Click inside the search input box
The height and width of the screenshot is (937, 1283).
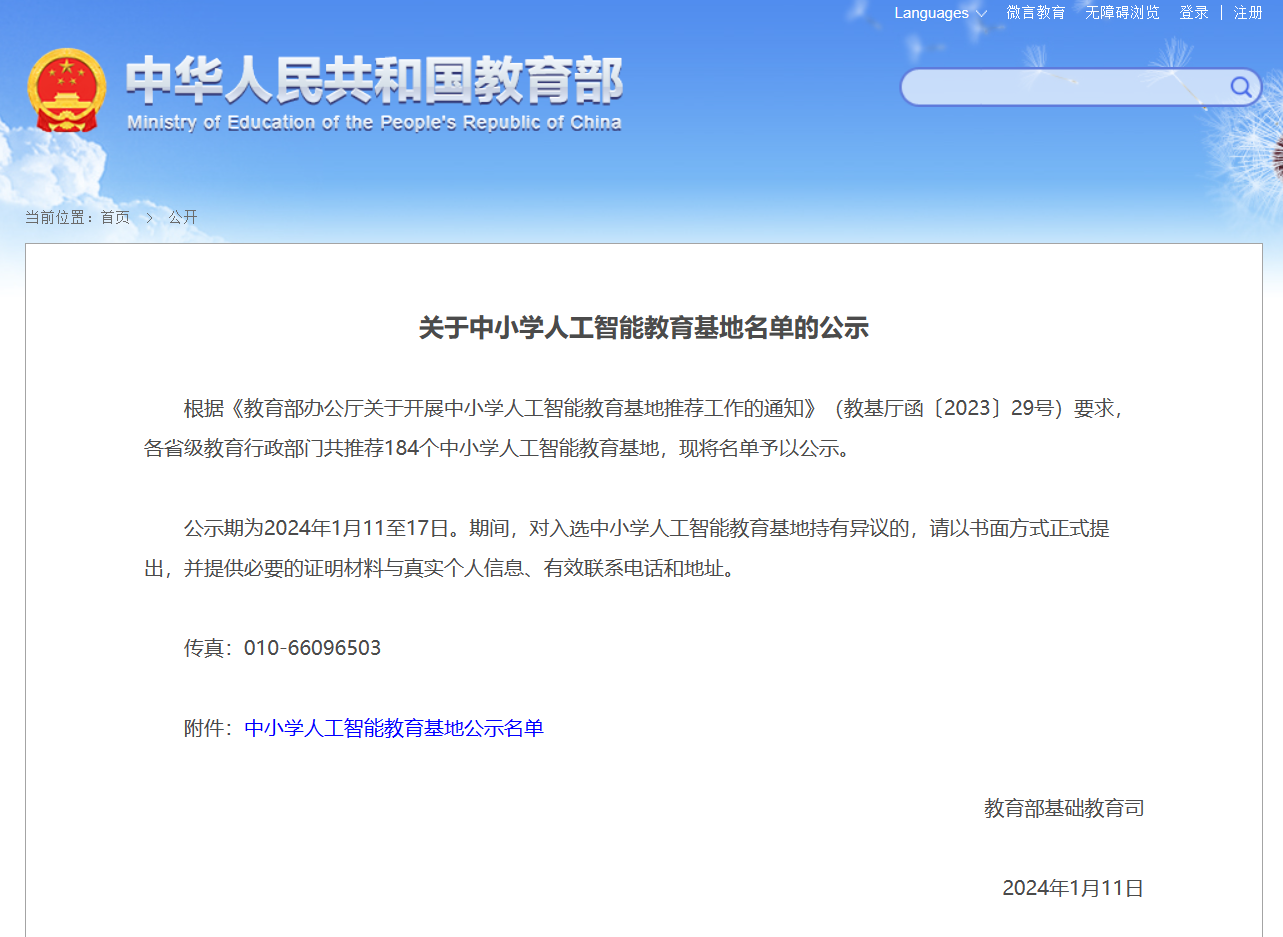coord(1060,87)
